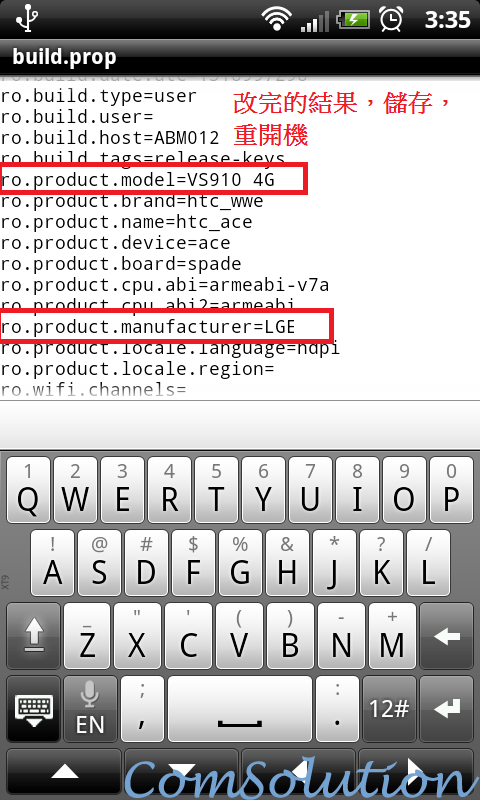The image size is (480, 800).
Task: Tap the battery charging indicator
Action: pyautogui.click(x=353, y=20)
